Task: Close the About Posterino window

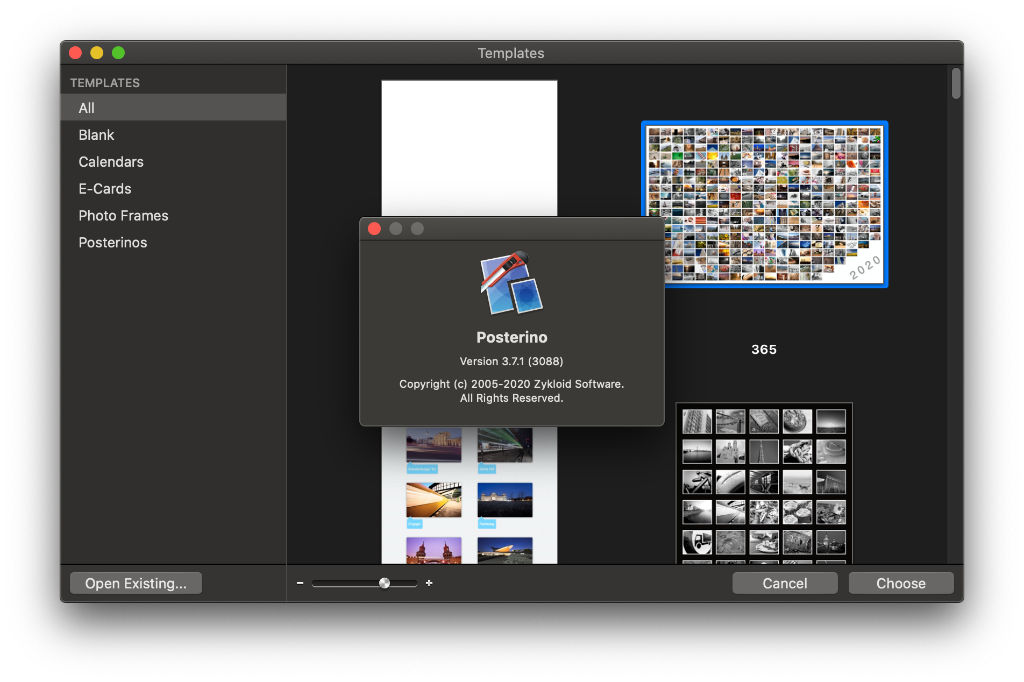Action: point(374,228)
